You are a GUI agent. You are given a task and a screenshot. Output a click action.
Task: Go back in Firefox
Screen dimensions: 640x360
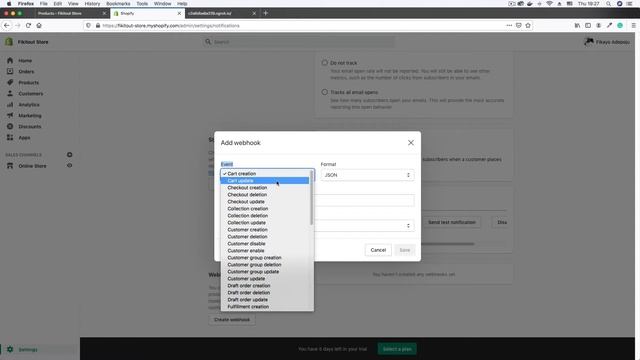(x=7, y=25)
